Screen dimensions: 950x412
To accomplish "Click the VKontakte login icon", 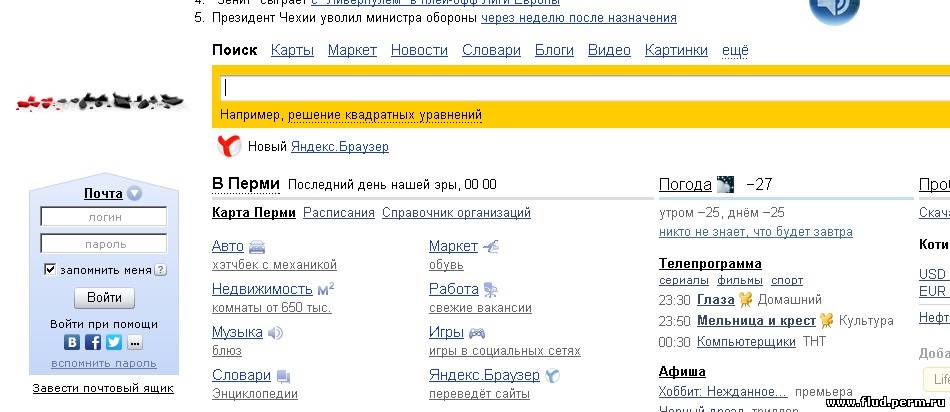I will pos(73,343).
